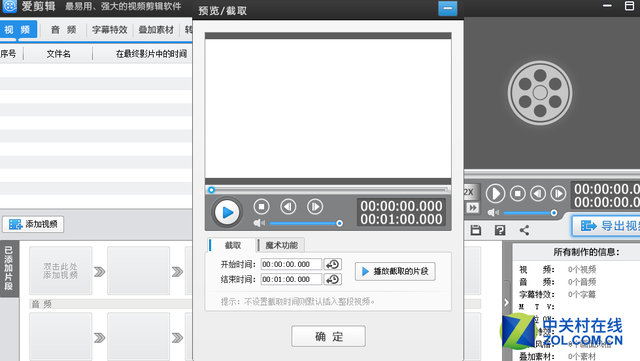640x361 pixels.
Task: Click the 双击此处添加视频 placeholder slot
Action: 60,270
